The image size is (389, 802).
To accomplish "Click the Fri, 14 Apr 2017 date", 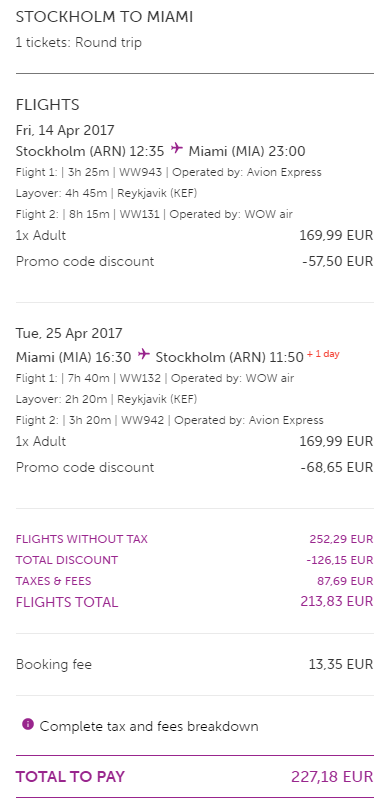I will 65,130.
